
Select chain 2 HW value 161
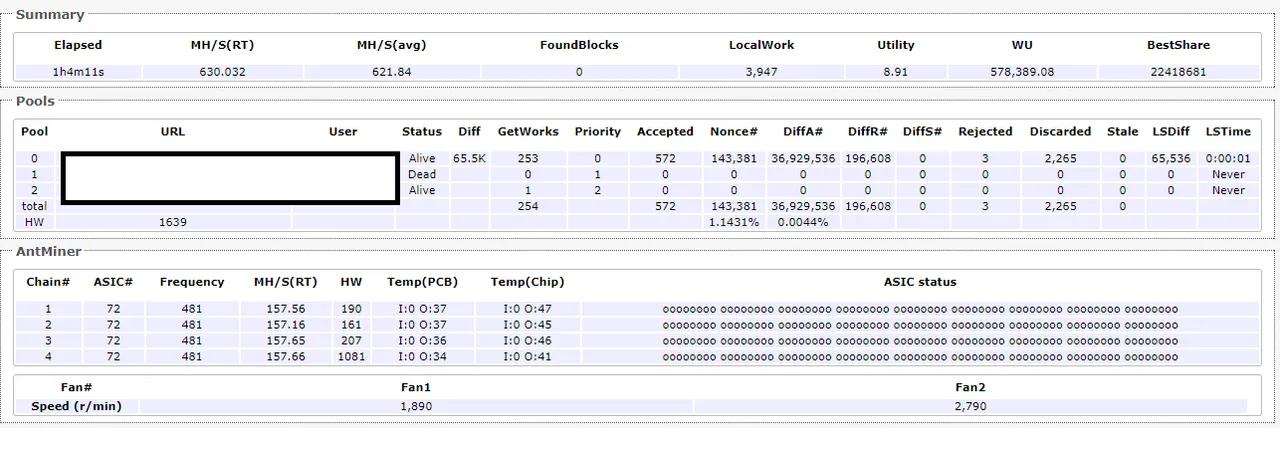pos(351,325)
